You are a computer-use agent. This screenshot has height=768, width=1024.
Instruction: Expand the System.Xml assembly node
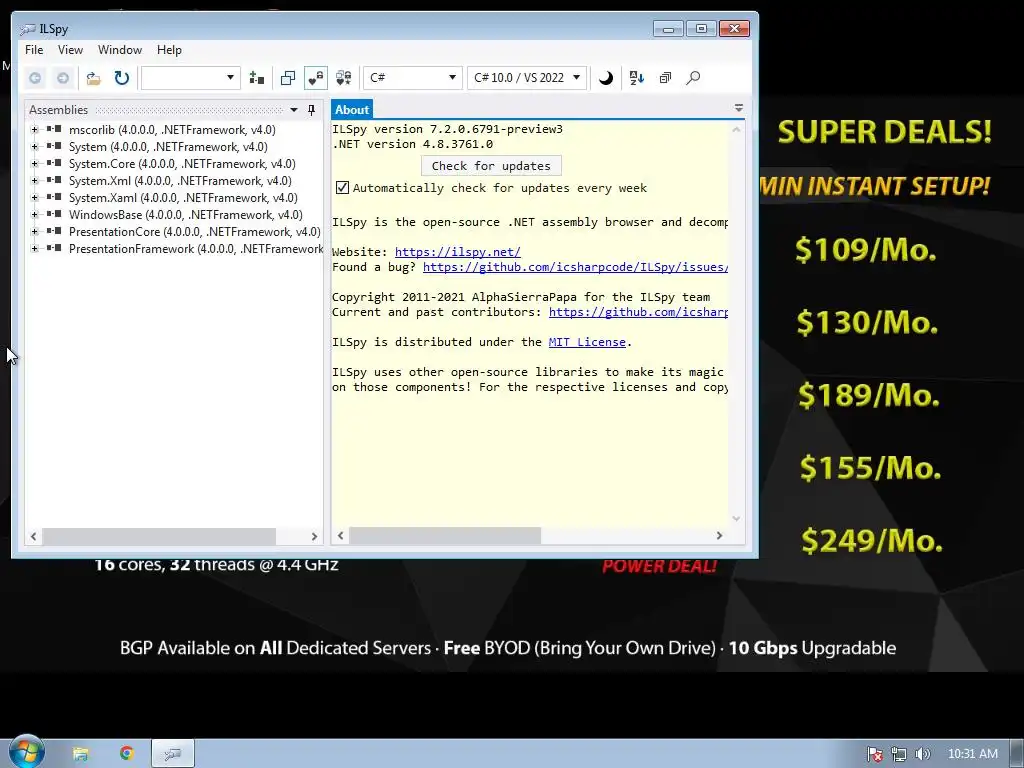[35, 181]
